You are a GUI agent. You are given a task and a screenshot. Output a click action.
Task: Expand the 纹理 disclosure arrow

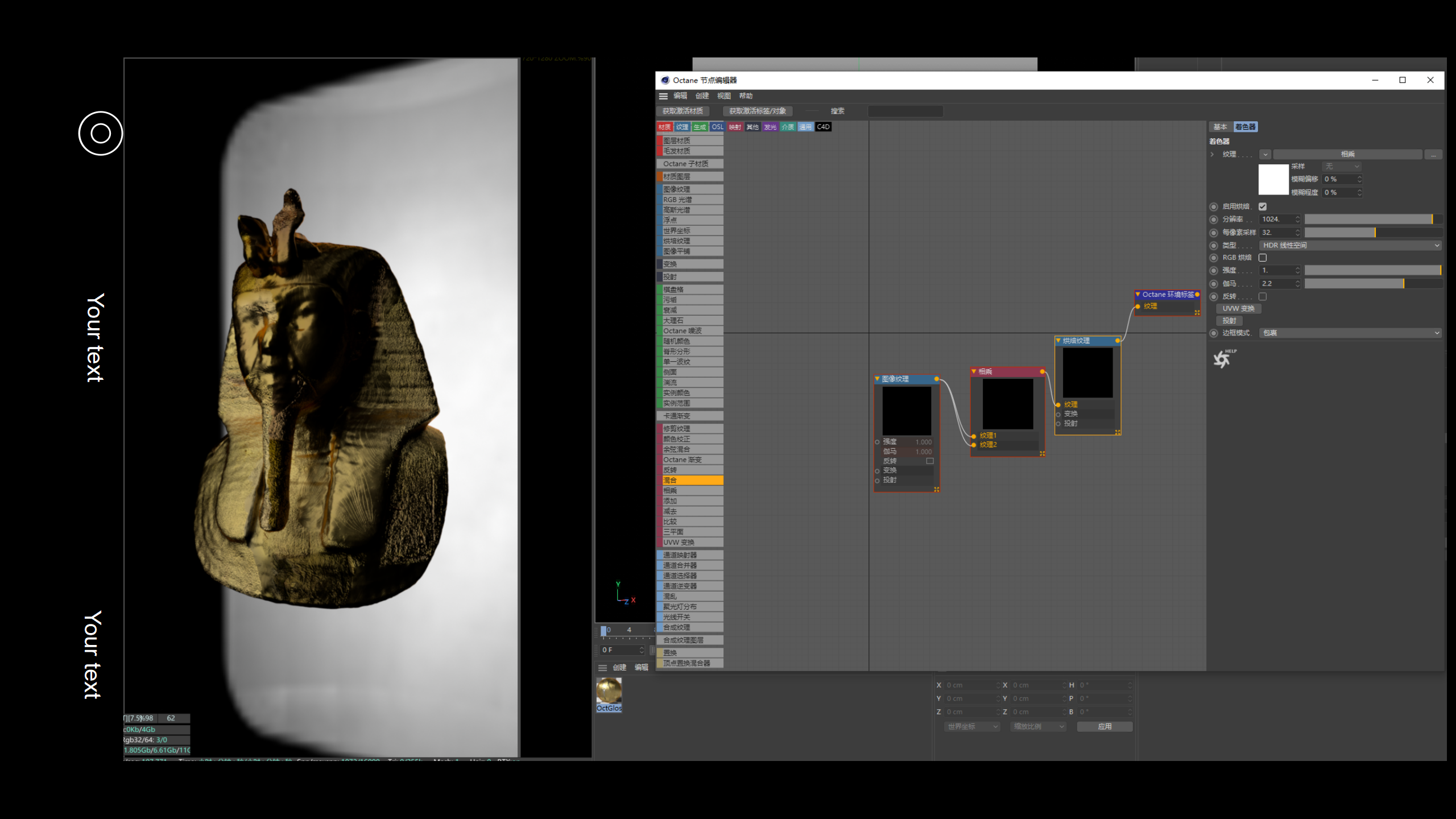(x=1212, y=154)
